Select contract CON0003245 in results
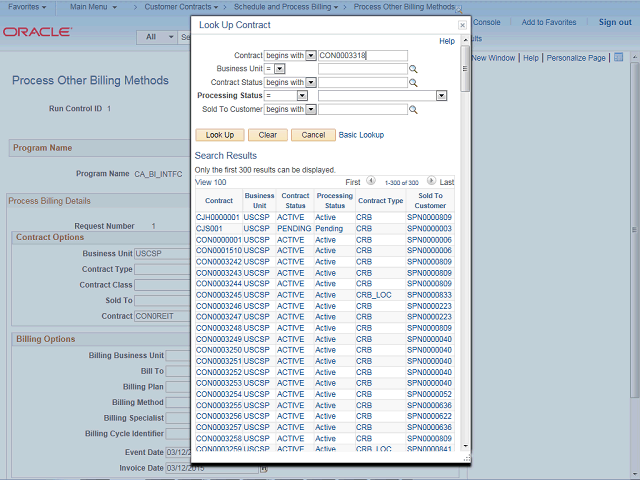Viewport: 640px width, 480px height. click(x=219, y=295)
